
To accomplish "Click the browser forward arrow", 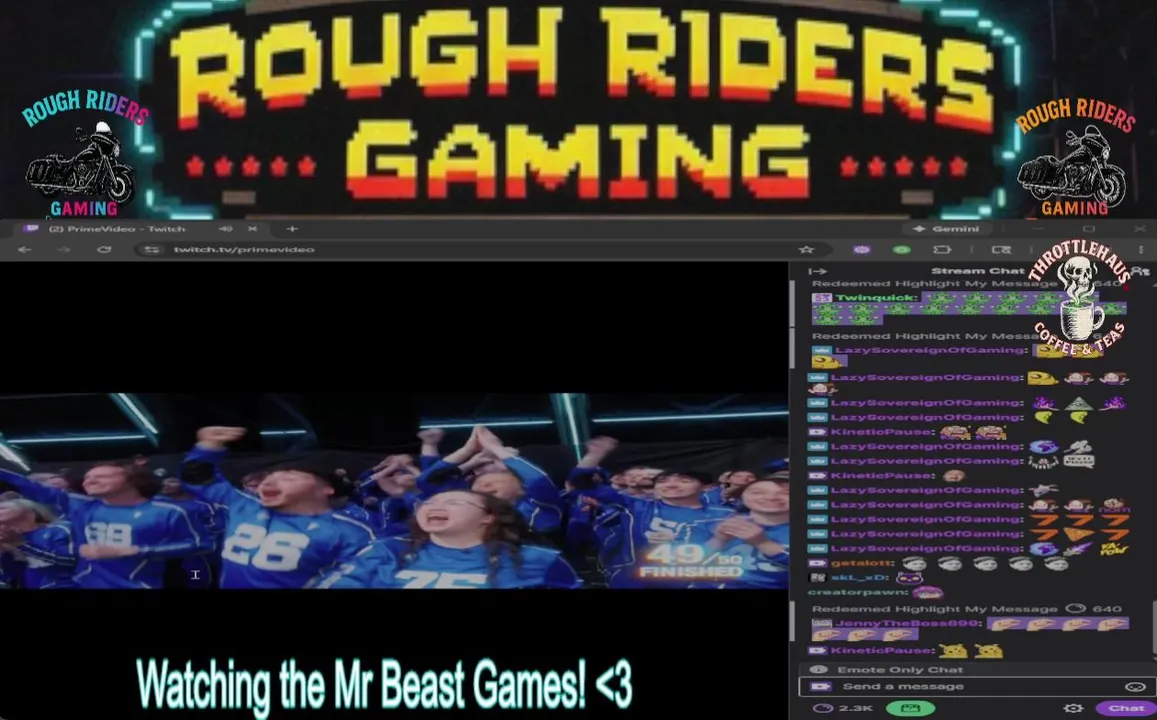I will pyautogui.click(x=63, y=250).
